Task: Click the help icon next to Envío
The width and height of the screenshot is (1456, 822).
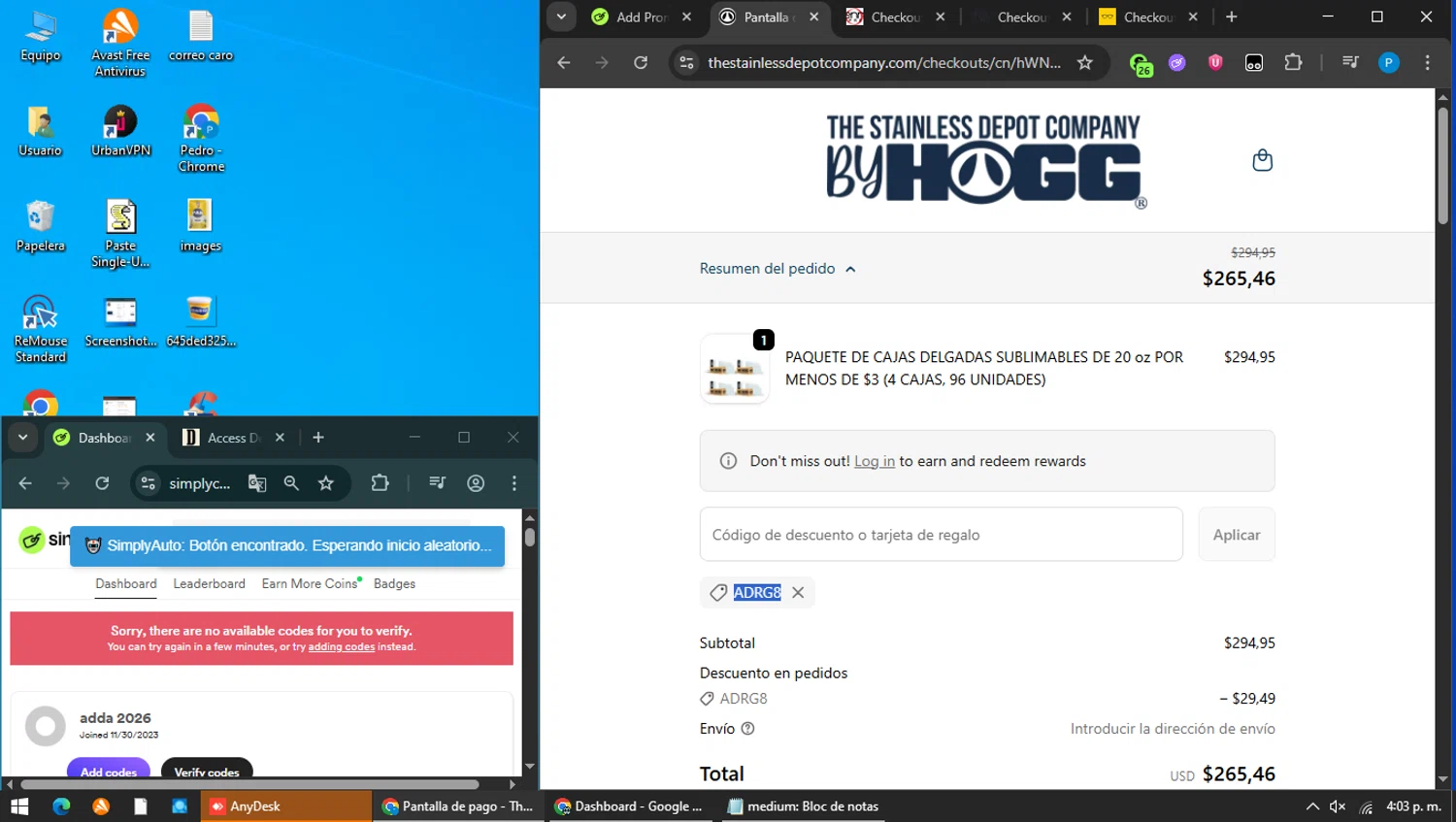Action: (x=747, y=729)
